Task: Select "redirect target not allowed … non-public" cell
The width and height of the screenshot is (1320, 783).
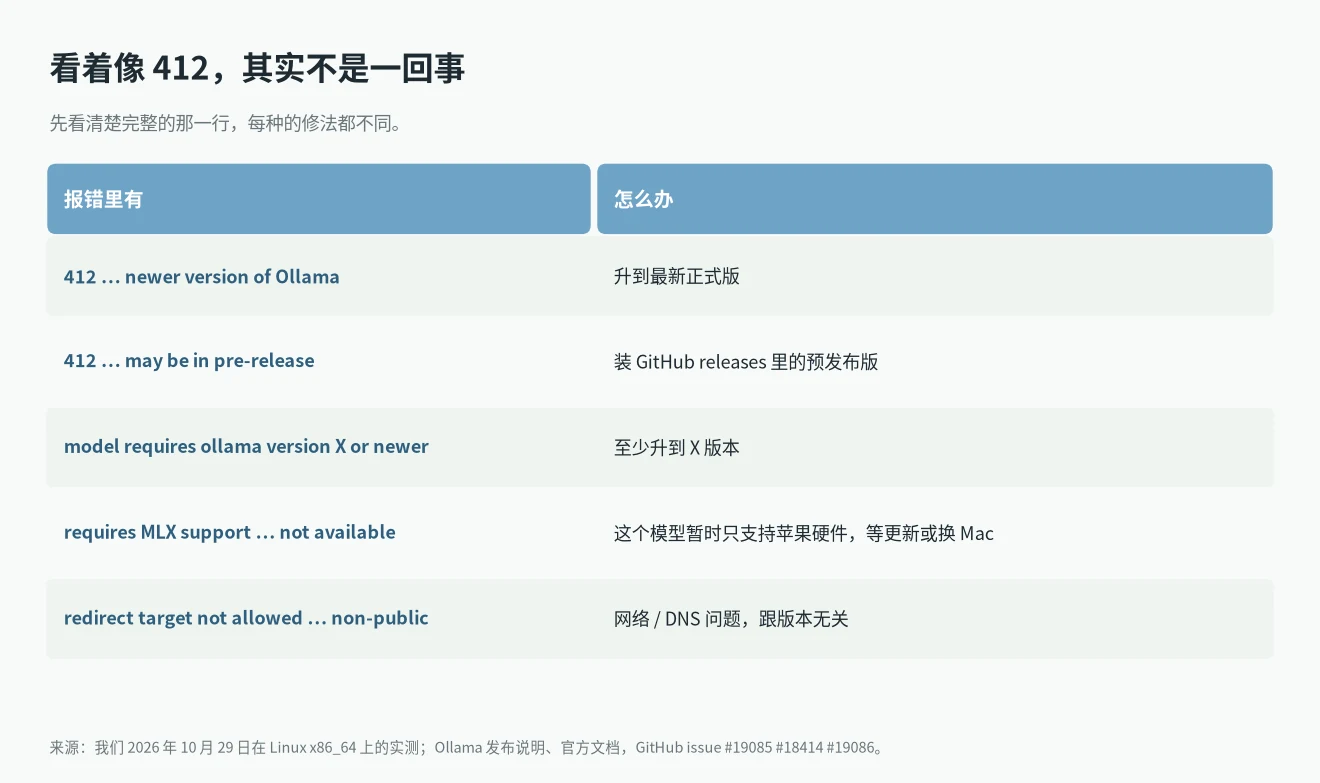Action: coord(246,618)
